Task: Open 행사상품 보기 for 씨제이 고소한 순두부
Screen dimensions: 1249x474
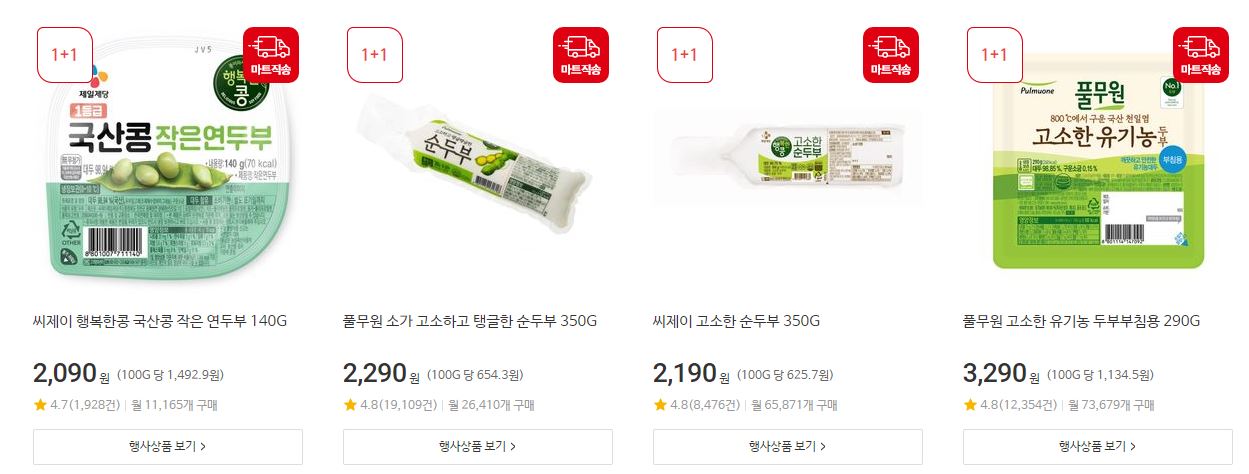Action: click(788, 446)
